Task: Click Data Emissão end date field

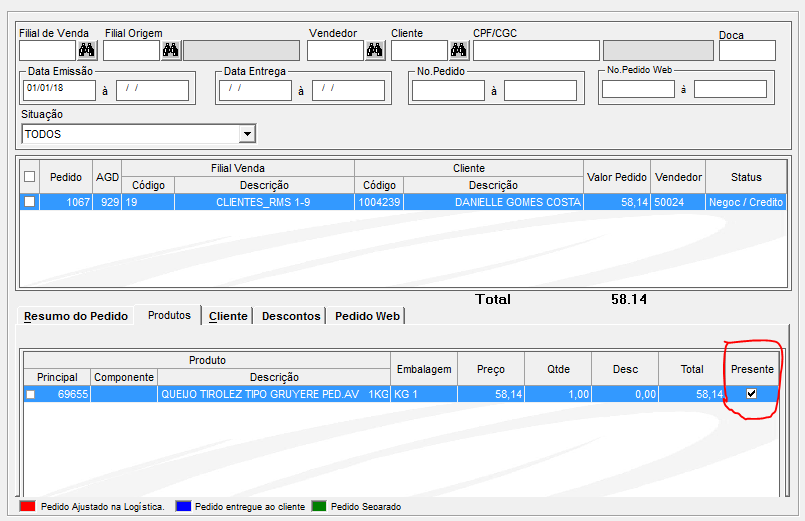Action: pyautogui.click(x=152, y=90)
